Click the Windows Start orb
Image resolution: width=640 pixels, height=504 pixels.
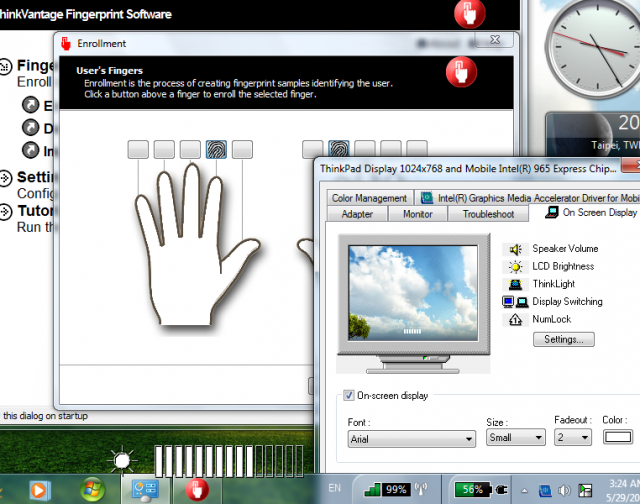[92, 489]
